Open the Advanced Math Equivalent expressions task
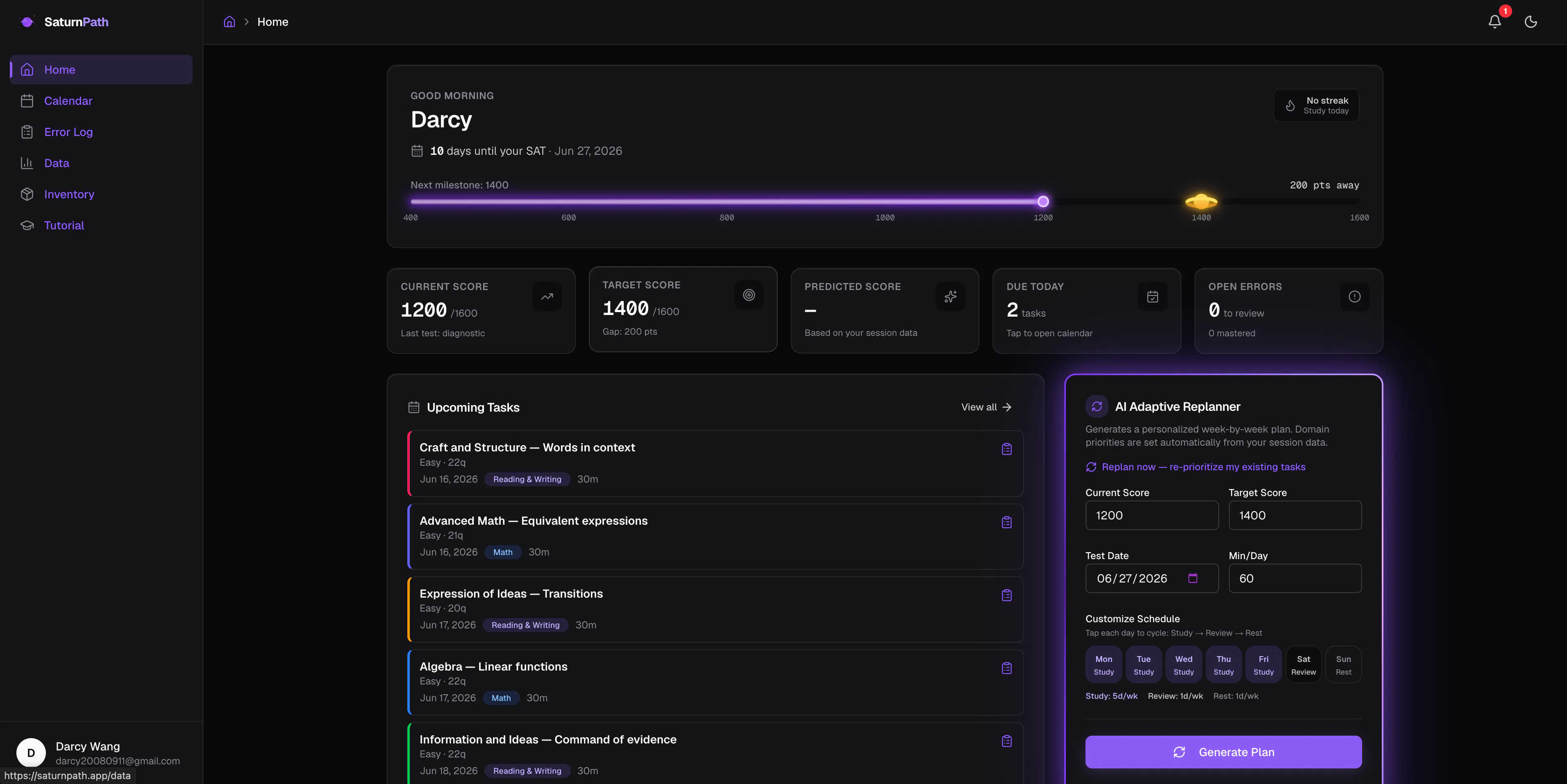Image resolution: width=1567 pixels, height=784 pixels. pyautogui.click(x=715, y=537)
